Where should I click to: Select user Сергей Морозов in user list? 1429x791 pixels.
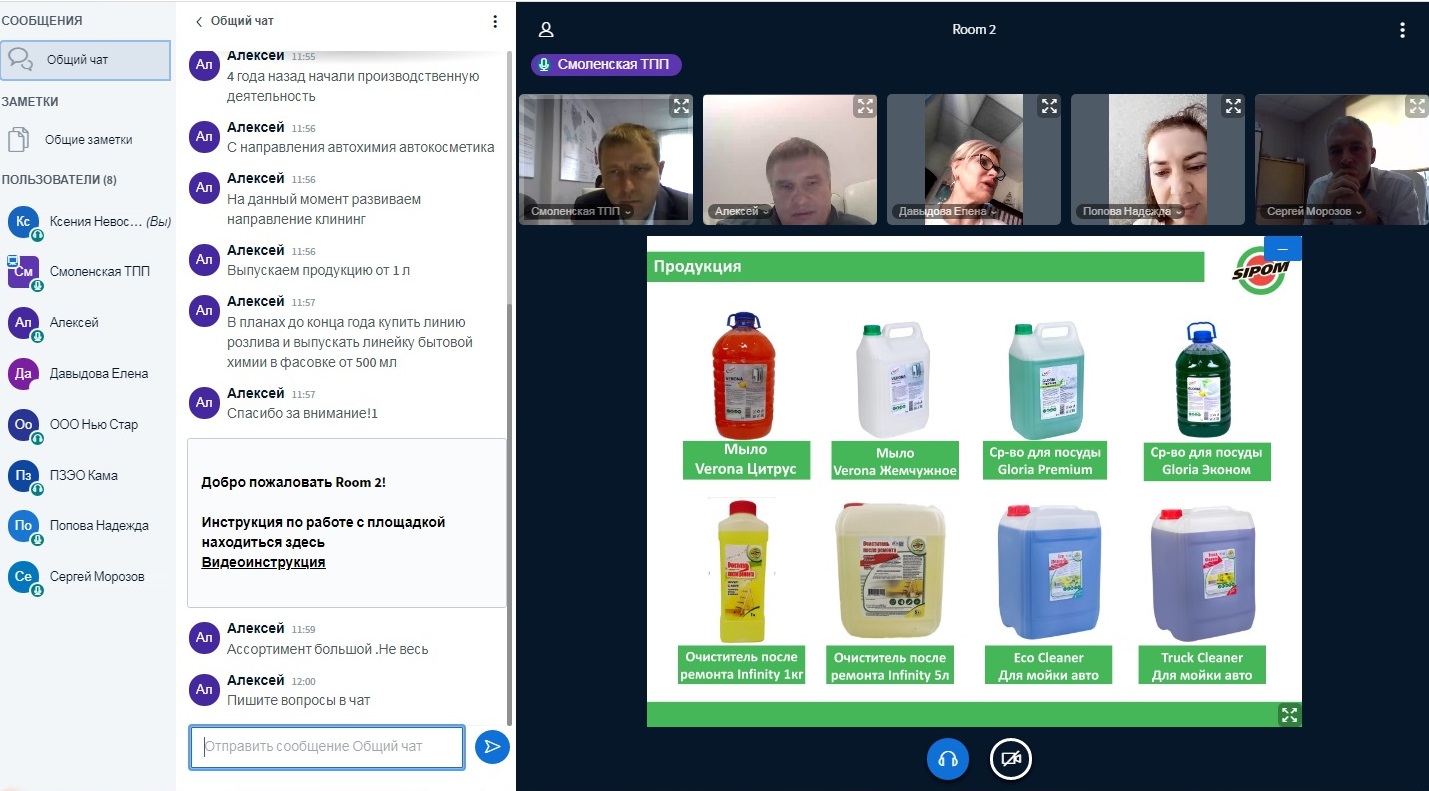tap(88, 577)
